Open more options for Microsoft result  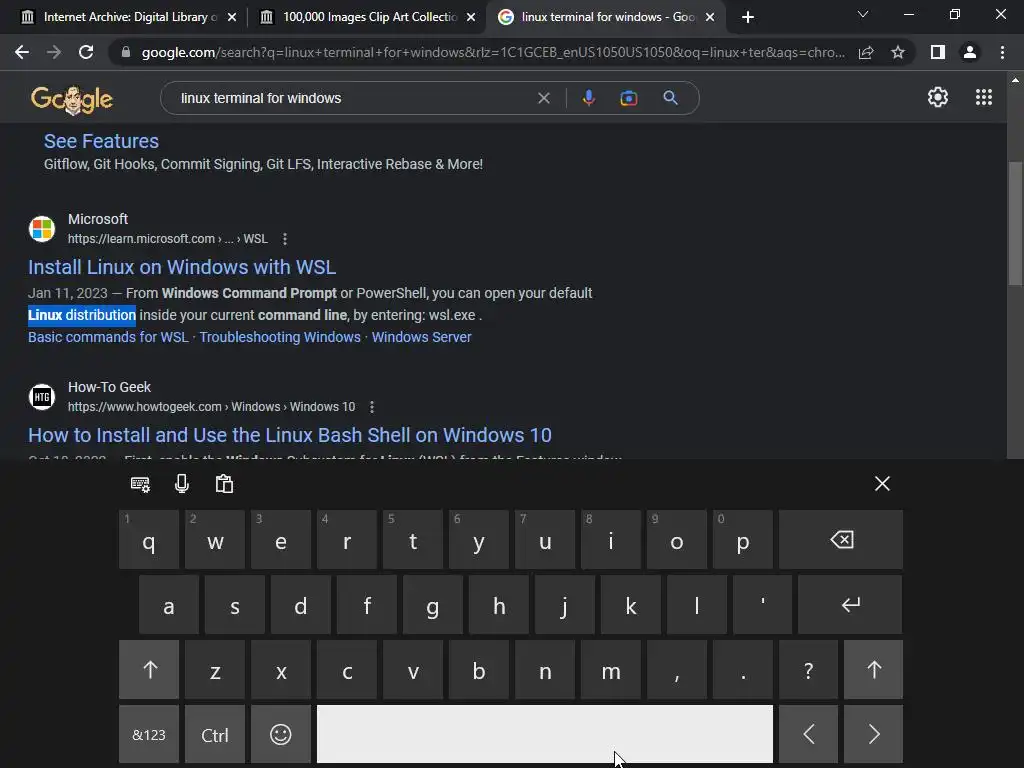[x=285, y=239]
